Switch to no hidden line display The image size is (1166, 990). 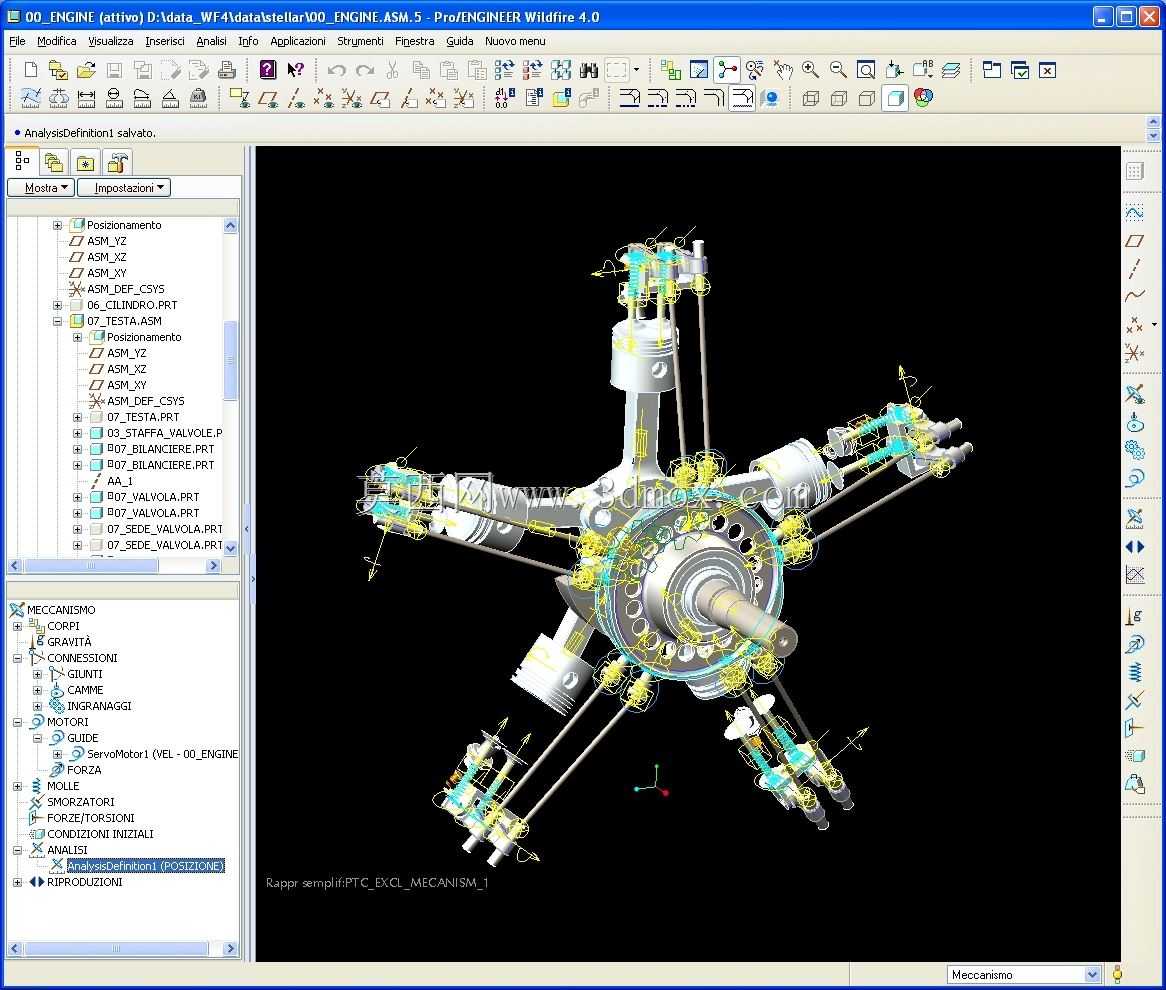[866, 97]
